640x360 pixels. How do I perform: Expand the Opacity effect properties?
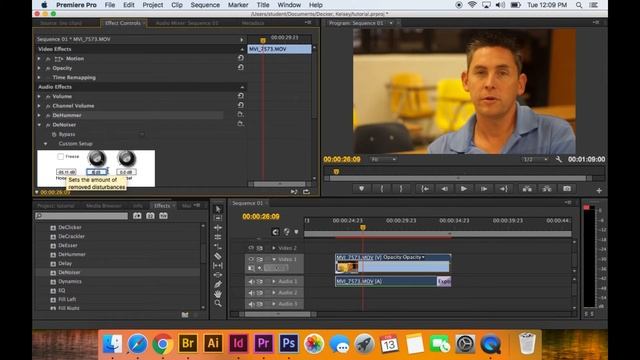coord(39,68)
